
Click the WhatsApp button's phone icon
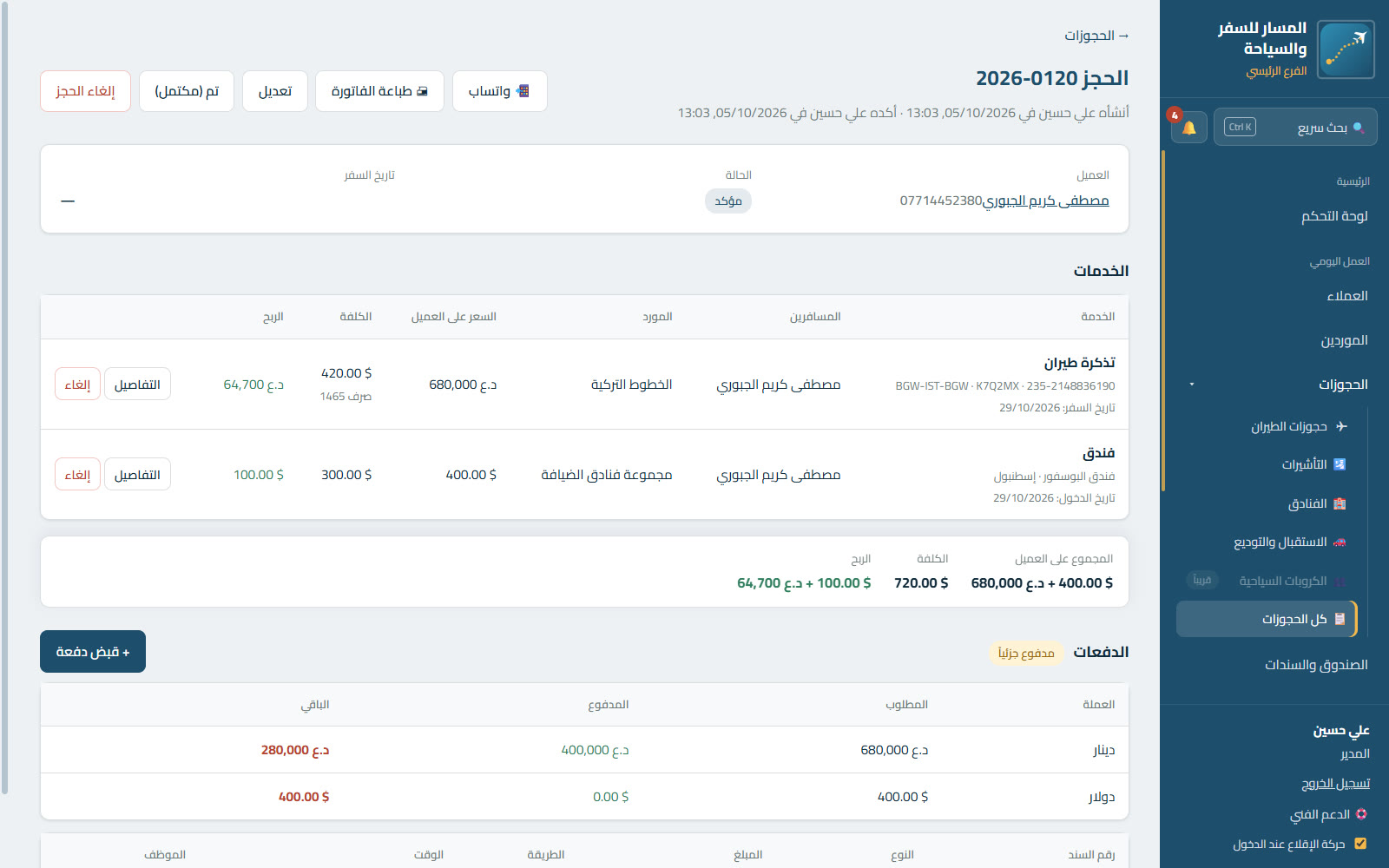click(x=523, y=91)
